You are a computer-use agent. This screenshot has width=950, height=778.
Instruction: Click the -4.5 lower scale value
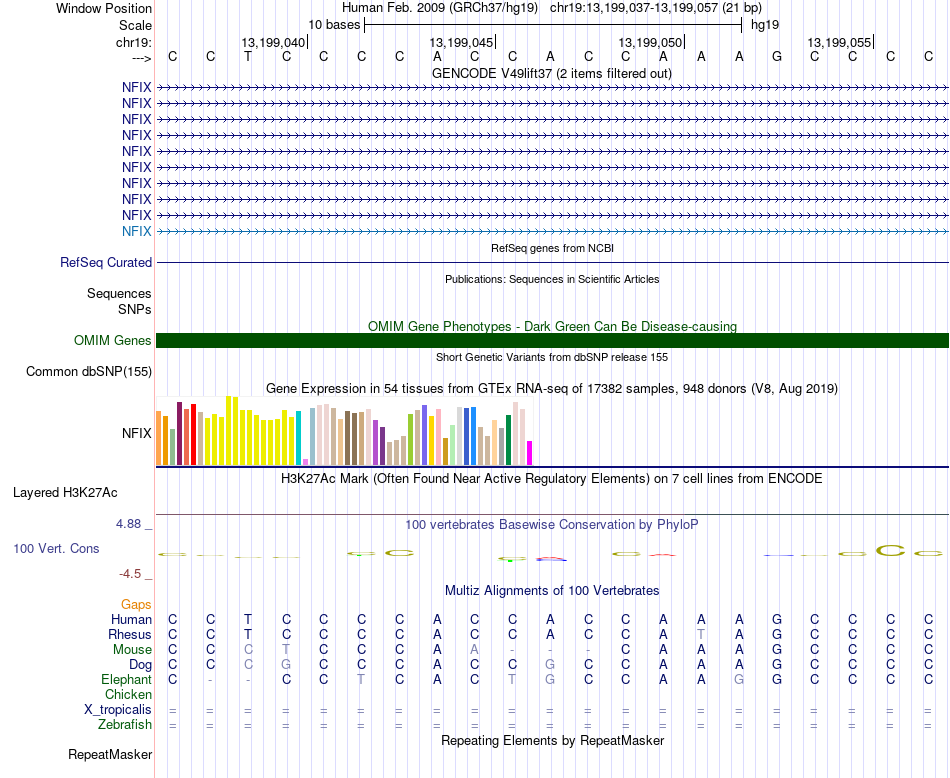pos(130,574)
